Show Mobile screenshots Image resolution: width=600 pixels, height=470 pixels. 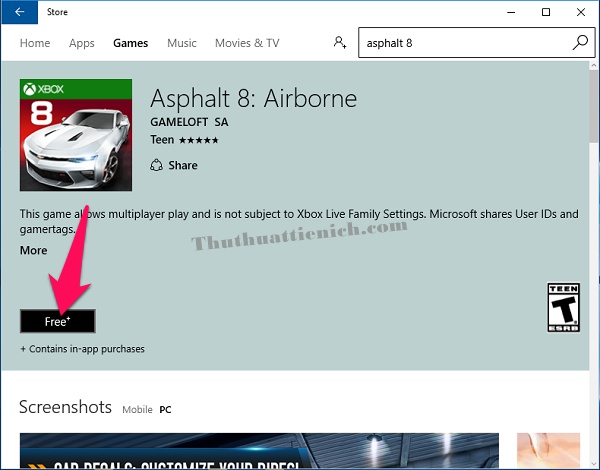coord(137,410)
